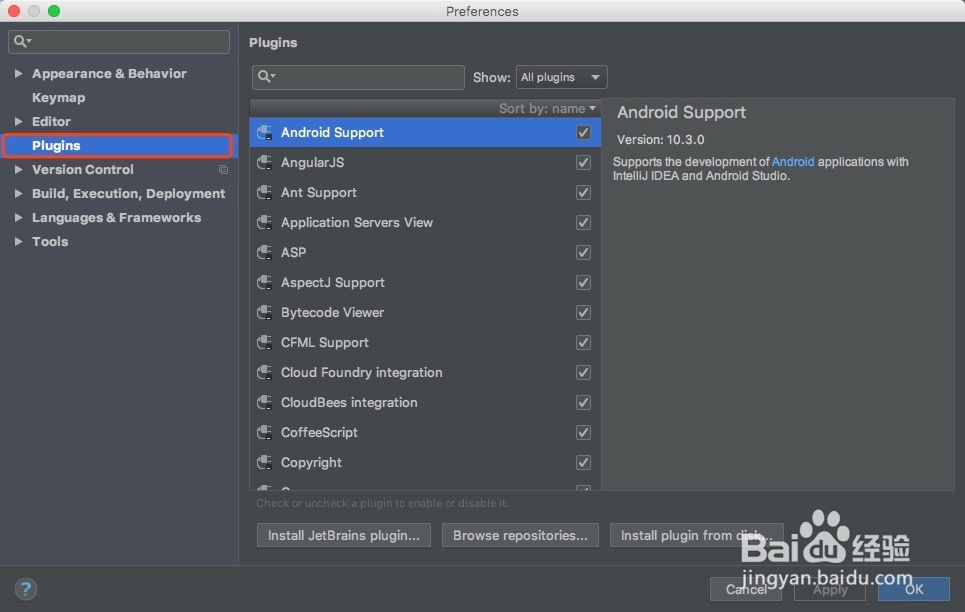Select the Copyright plugin row
Viewport: 965px width, 612px height.
pyautogui.click(x=425, y=462)
